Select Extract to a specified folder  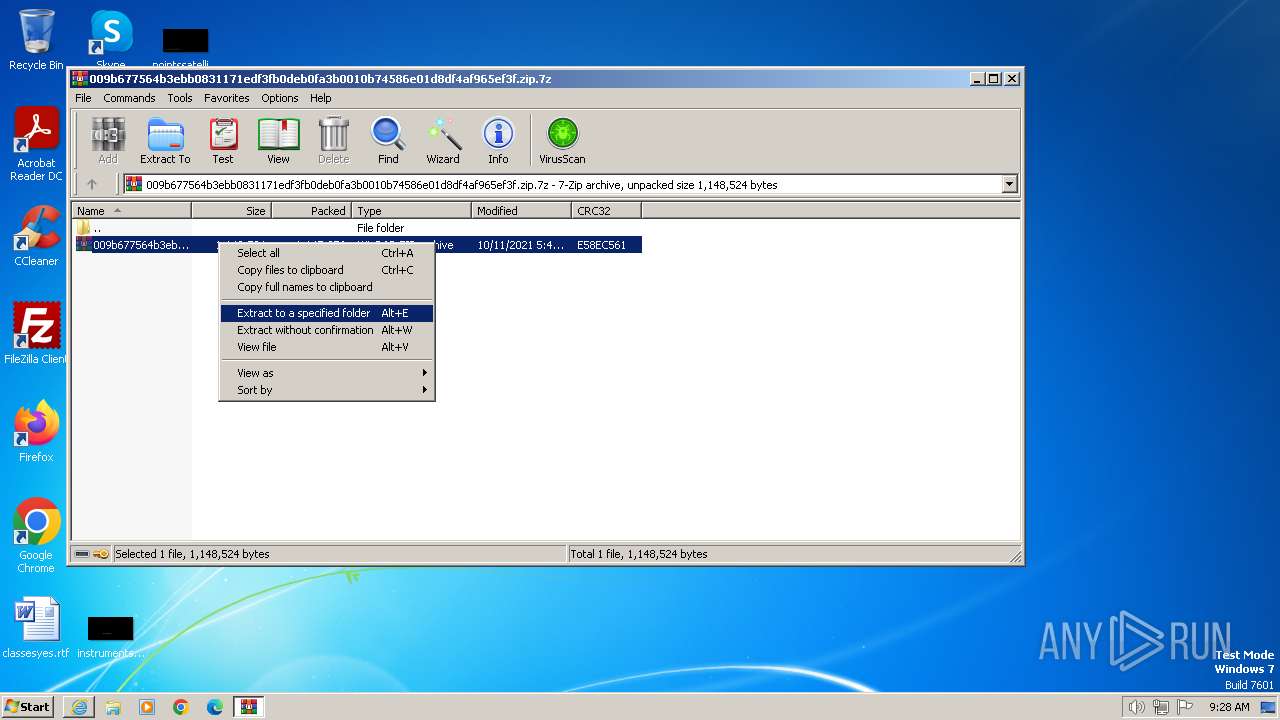327,313
